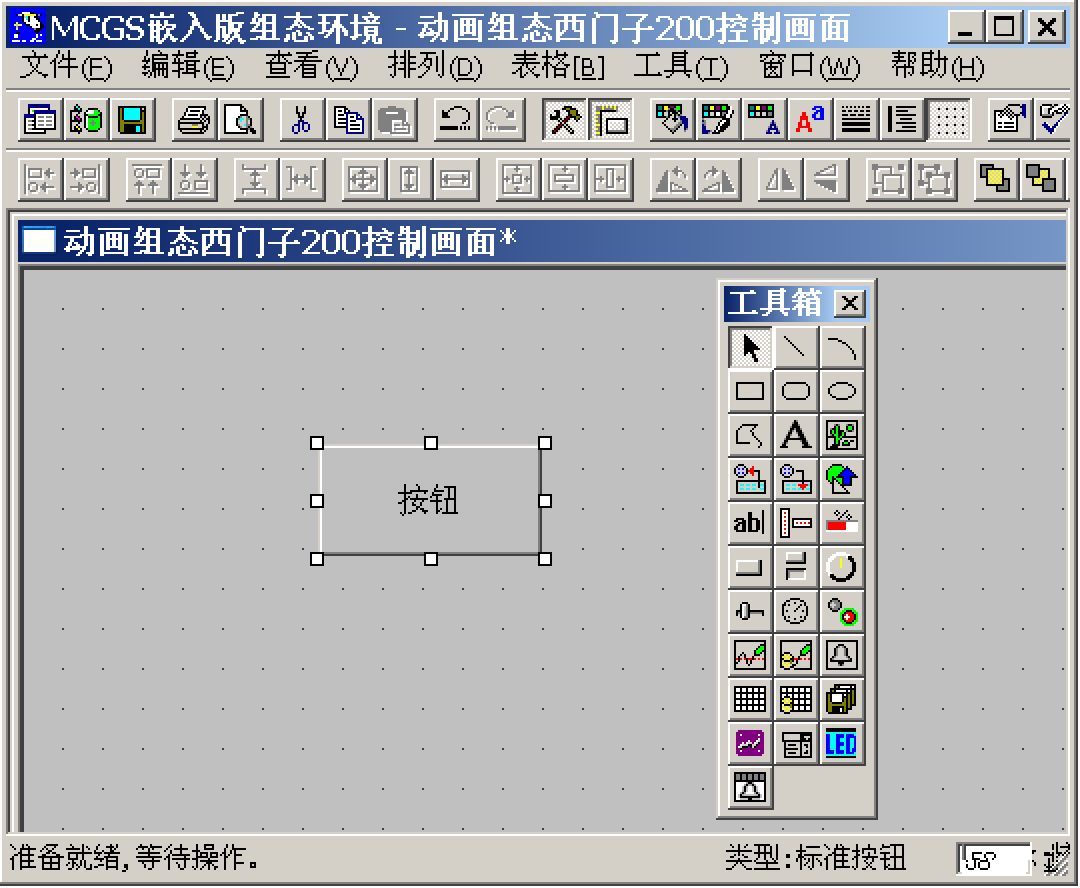Click the coordinate field in status bar

tap(995, 859)
